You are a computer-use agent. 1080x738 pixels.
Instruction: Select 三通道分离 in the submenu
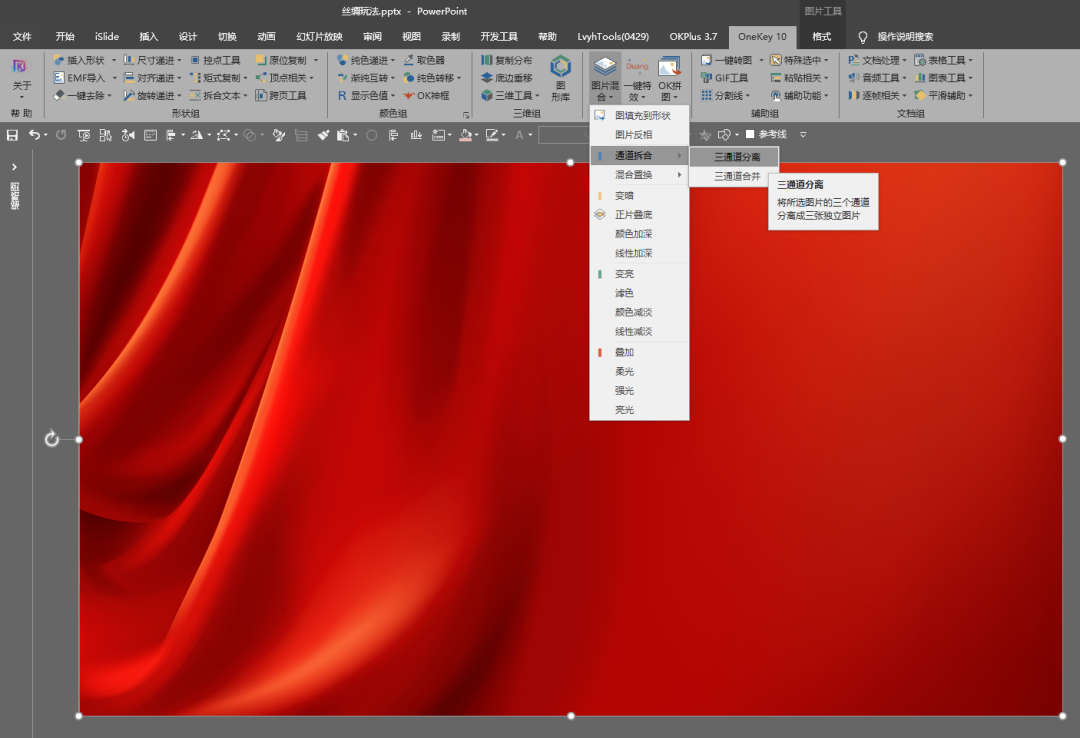734,156
